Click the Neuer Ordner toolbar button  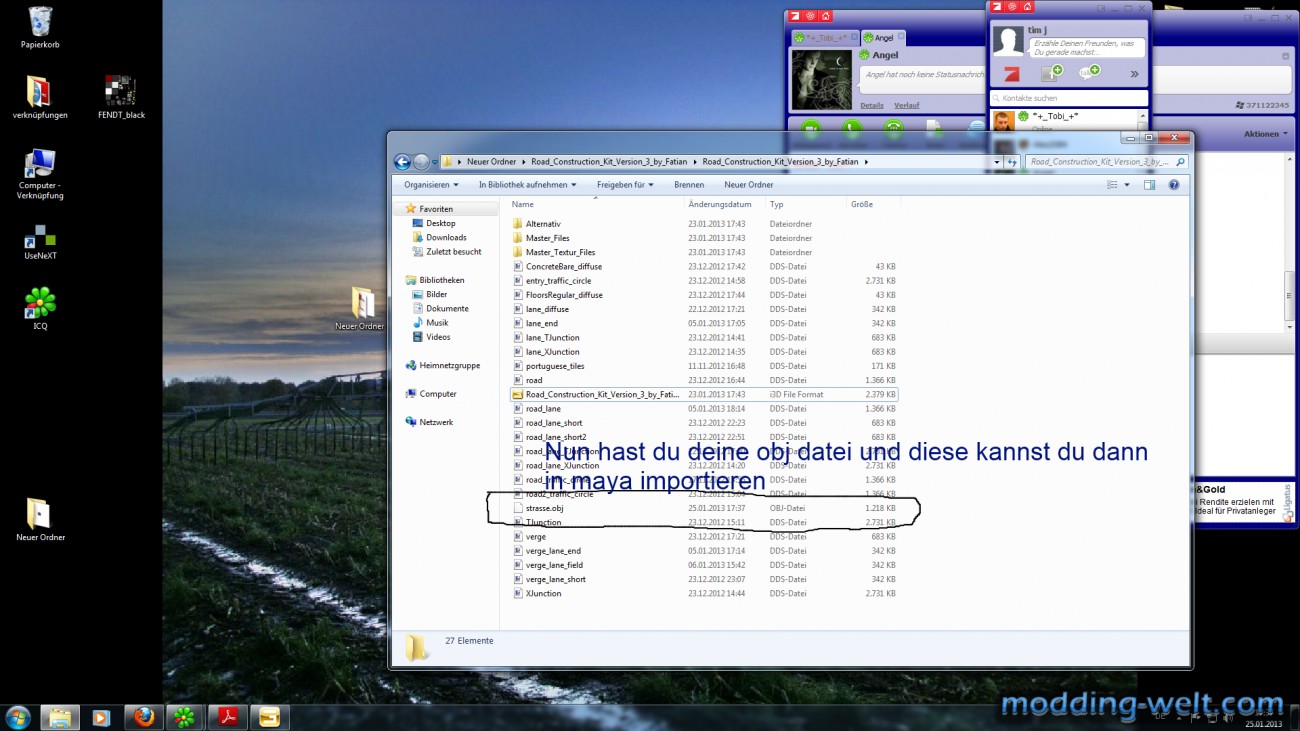pos(748,185)
